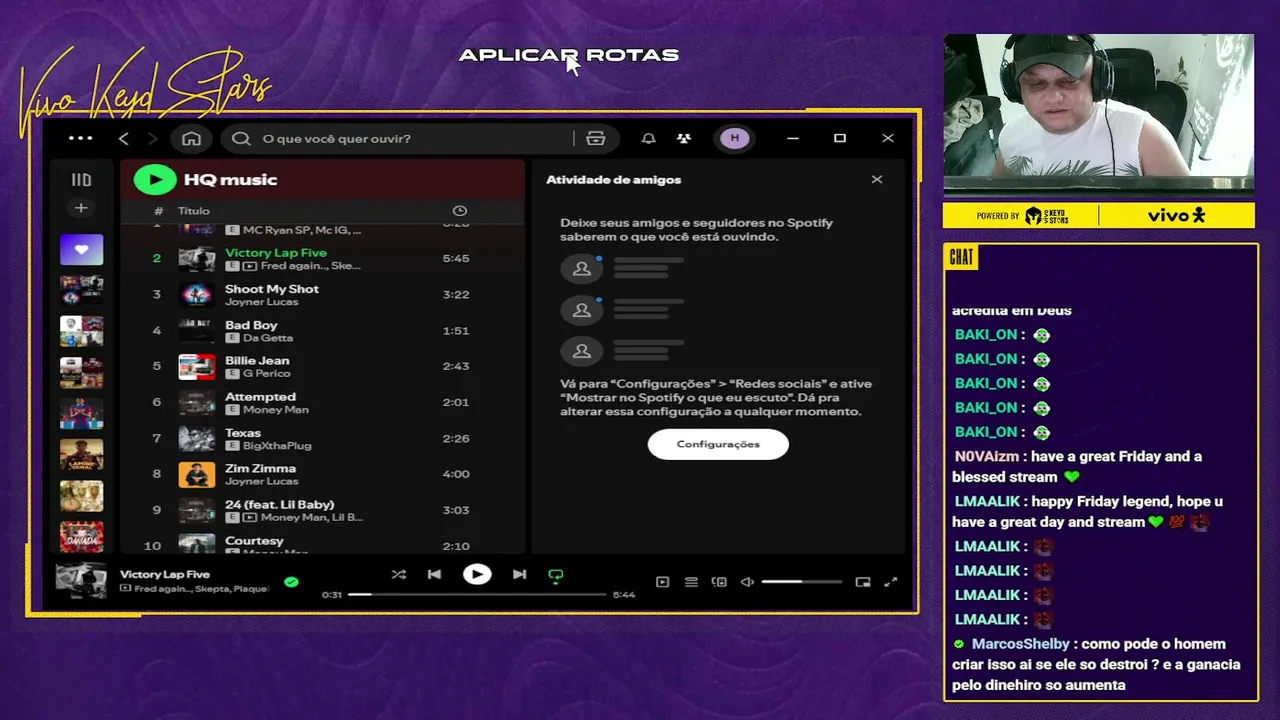Create a playlist with the plus icon

click(81, 208)
